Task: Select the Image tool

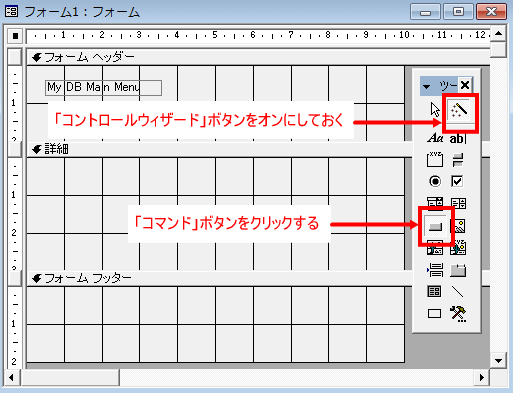Action: [458, 226]
